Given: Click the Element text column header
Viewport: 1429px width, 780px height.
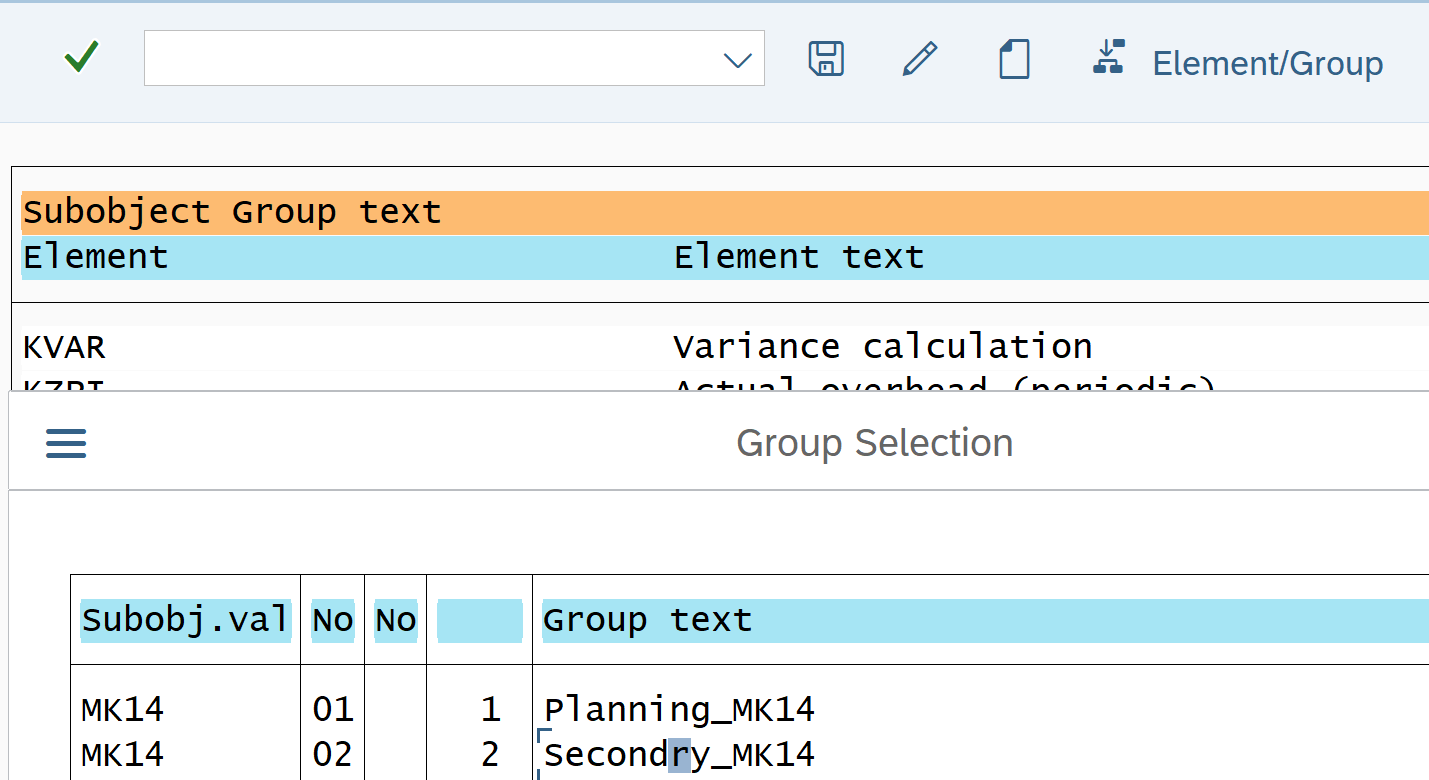Looking at the screenshot, I should [798, 258].
